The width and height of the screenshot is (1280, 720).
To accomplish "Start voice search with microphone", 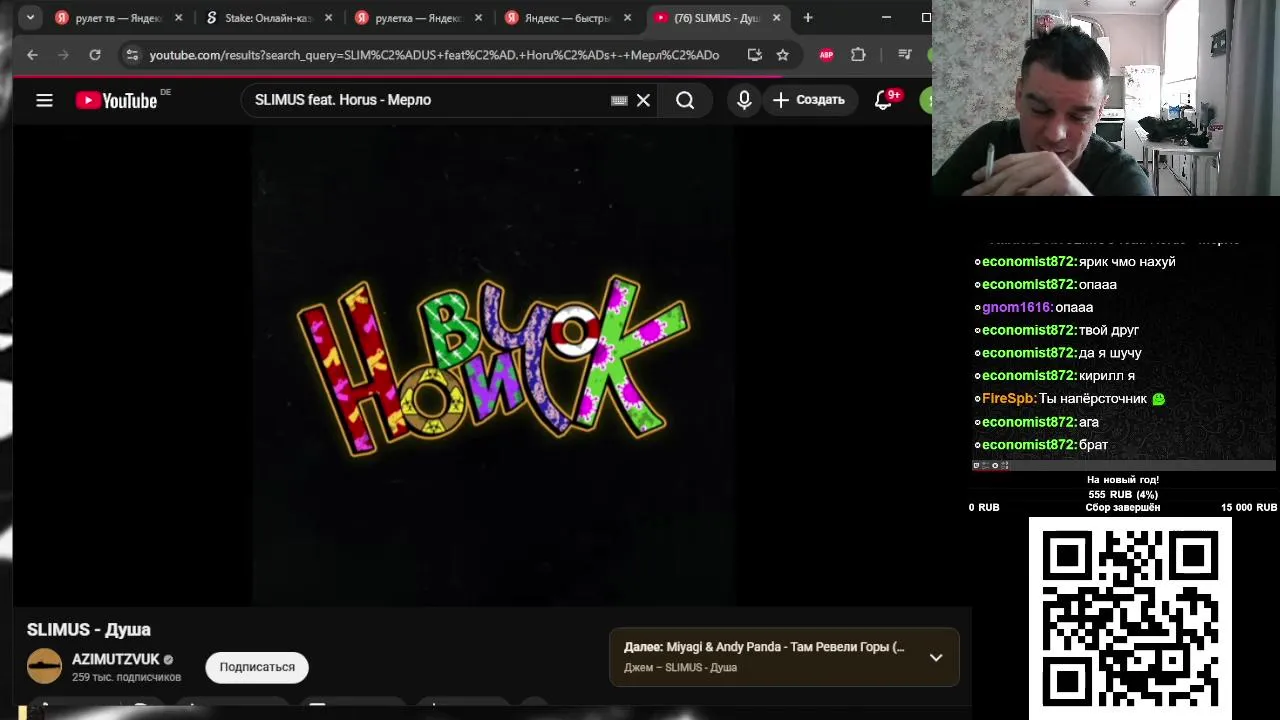I will tap(744, 100).
